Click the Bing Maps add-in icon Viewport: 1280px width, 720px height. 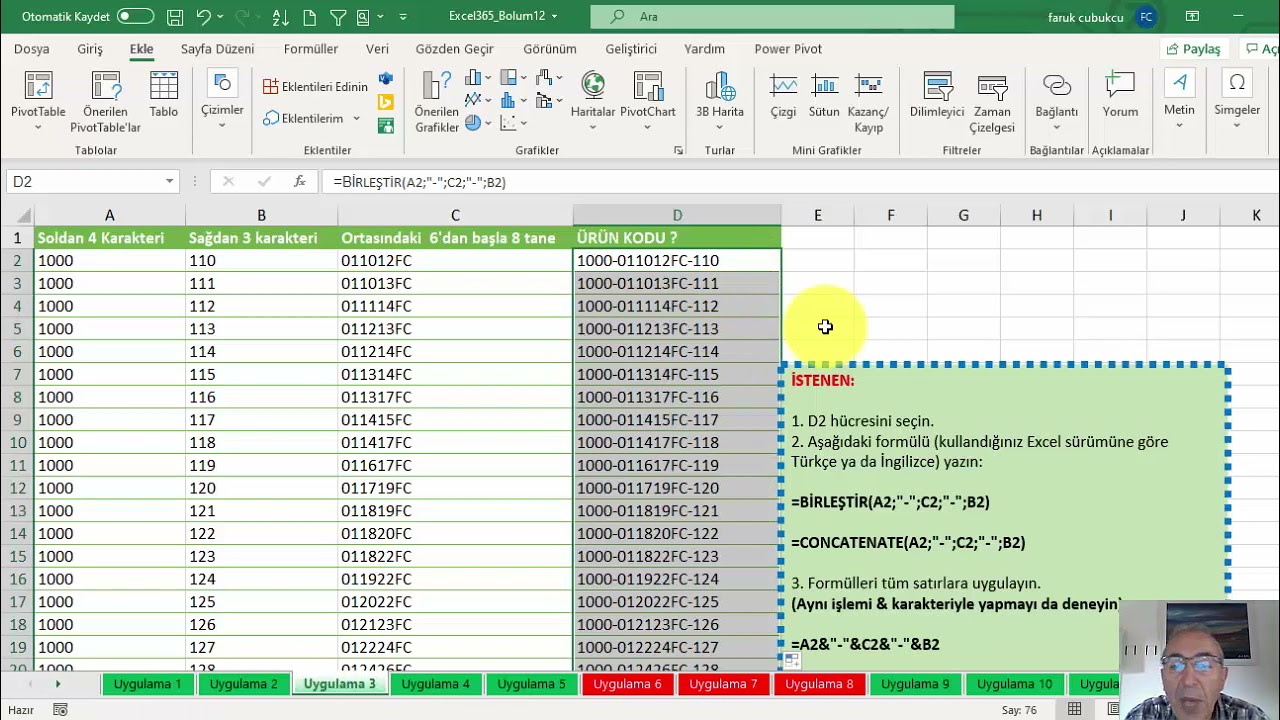pos(386,102)
